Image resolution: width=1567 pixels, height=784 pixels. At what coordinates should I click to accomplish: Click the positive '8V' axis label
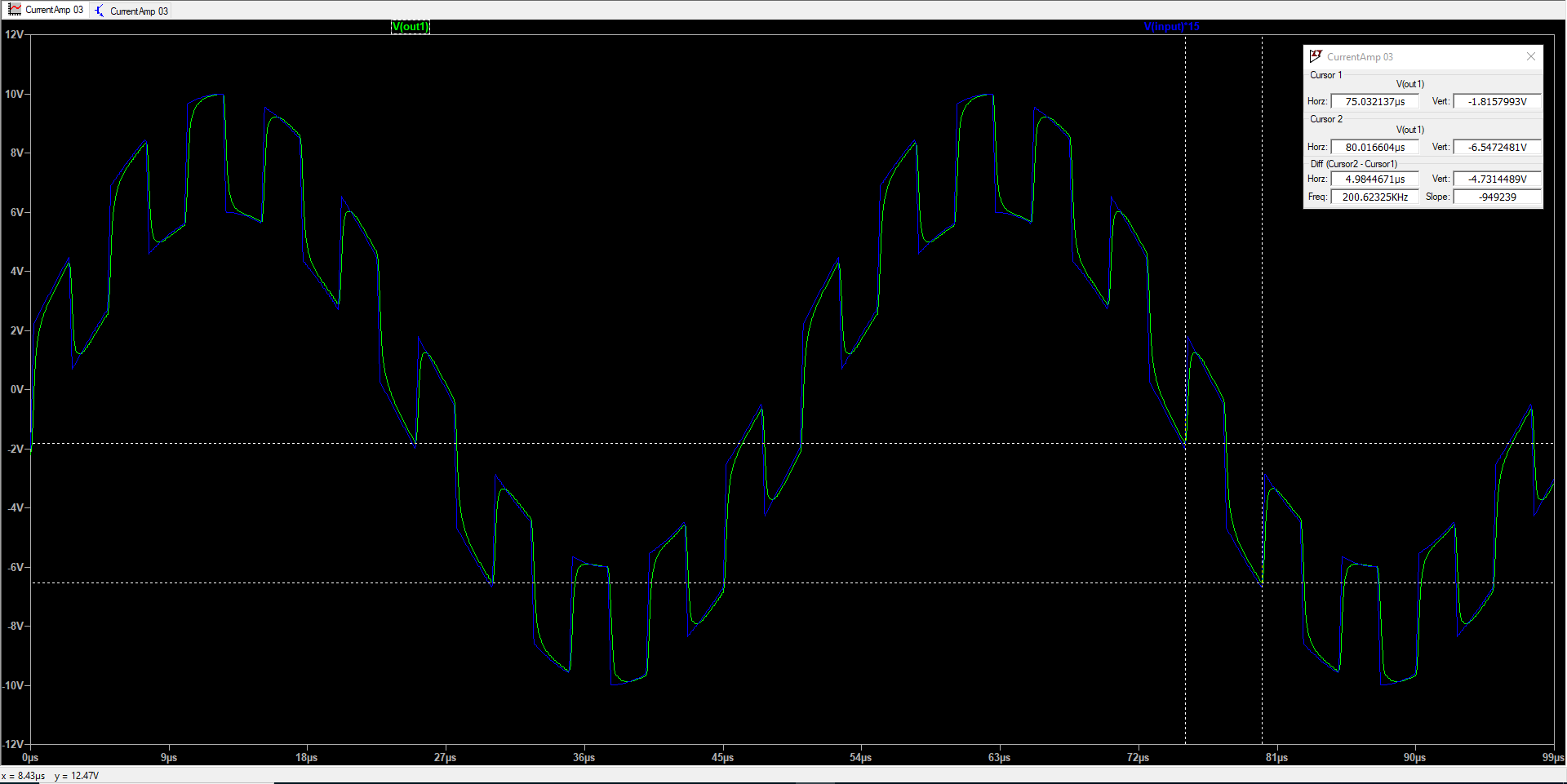pyautogui.click(x=16, y=153)
